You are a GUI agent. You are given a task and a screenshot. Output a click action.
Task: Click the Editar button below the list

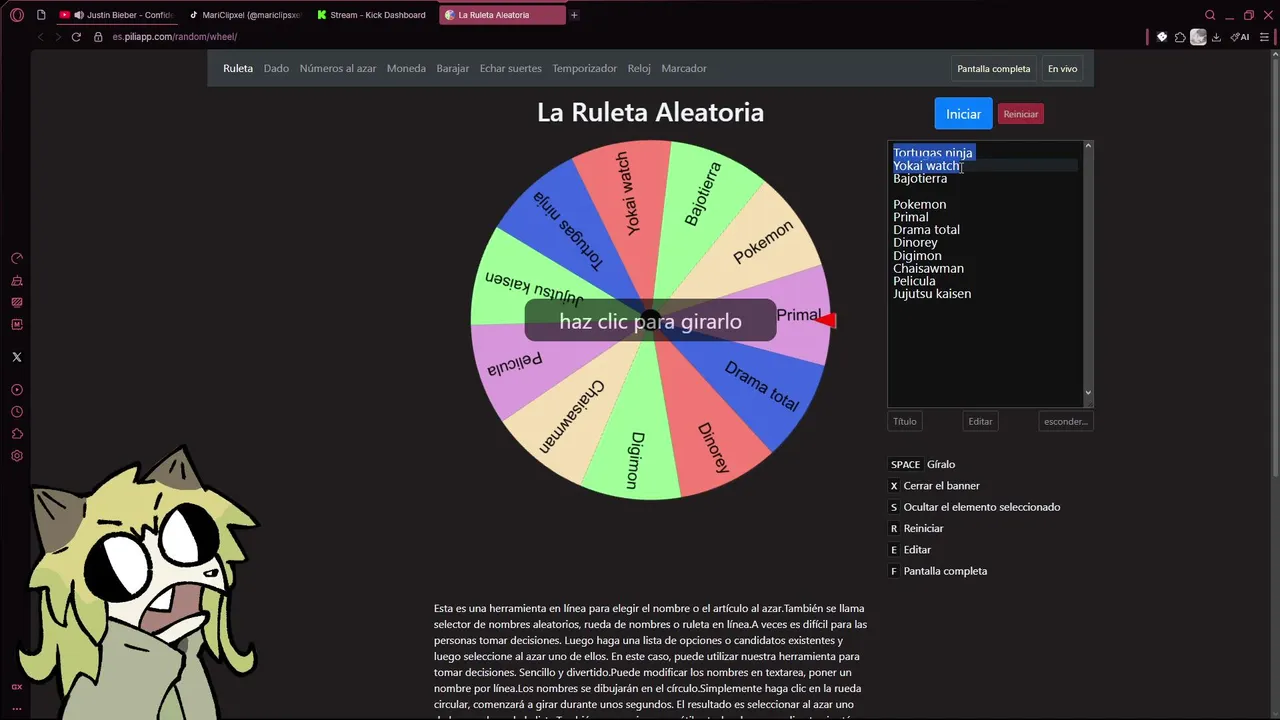980,421
